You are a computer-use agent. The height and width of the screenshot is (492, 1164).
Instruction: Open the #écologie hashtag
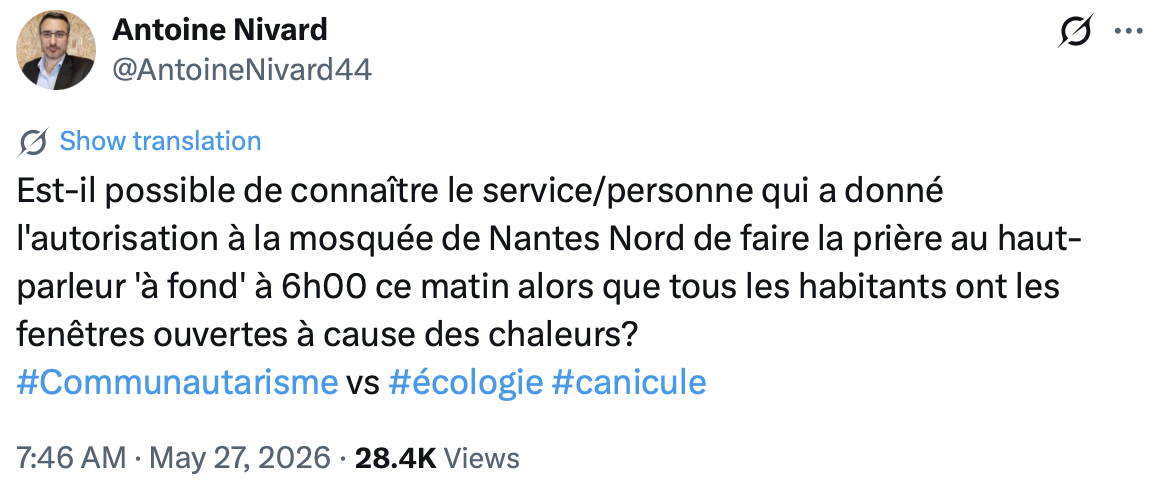click(x=465, y=383)
